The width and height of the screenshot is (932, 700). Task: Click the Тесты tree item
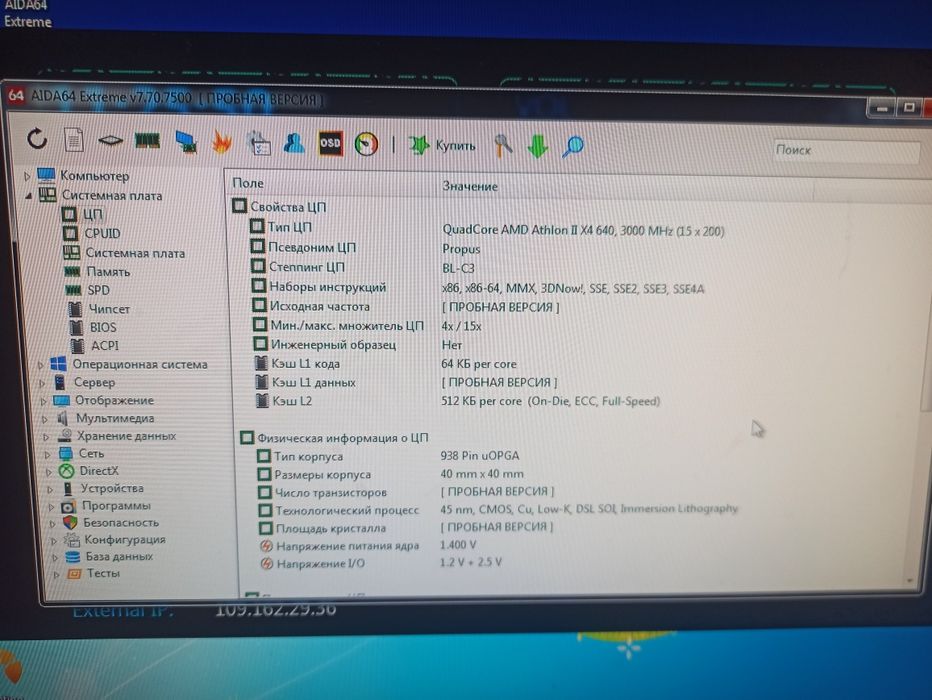103,573
